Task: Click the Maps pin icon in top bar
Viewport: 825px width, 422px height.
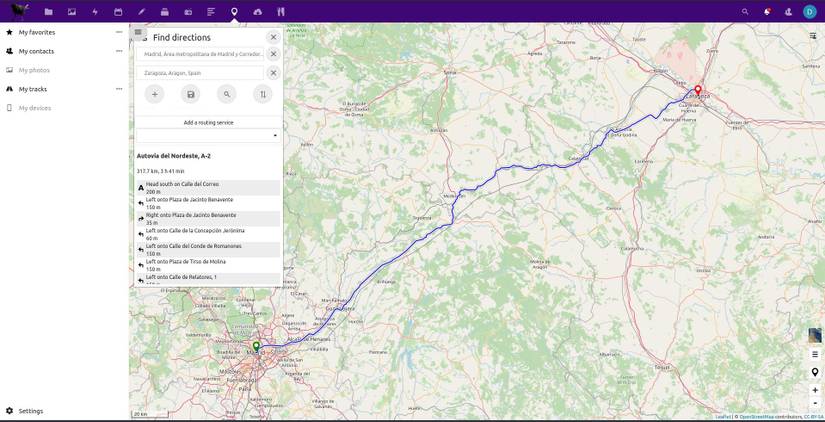Action: [x=234, y=12]
